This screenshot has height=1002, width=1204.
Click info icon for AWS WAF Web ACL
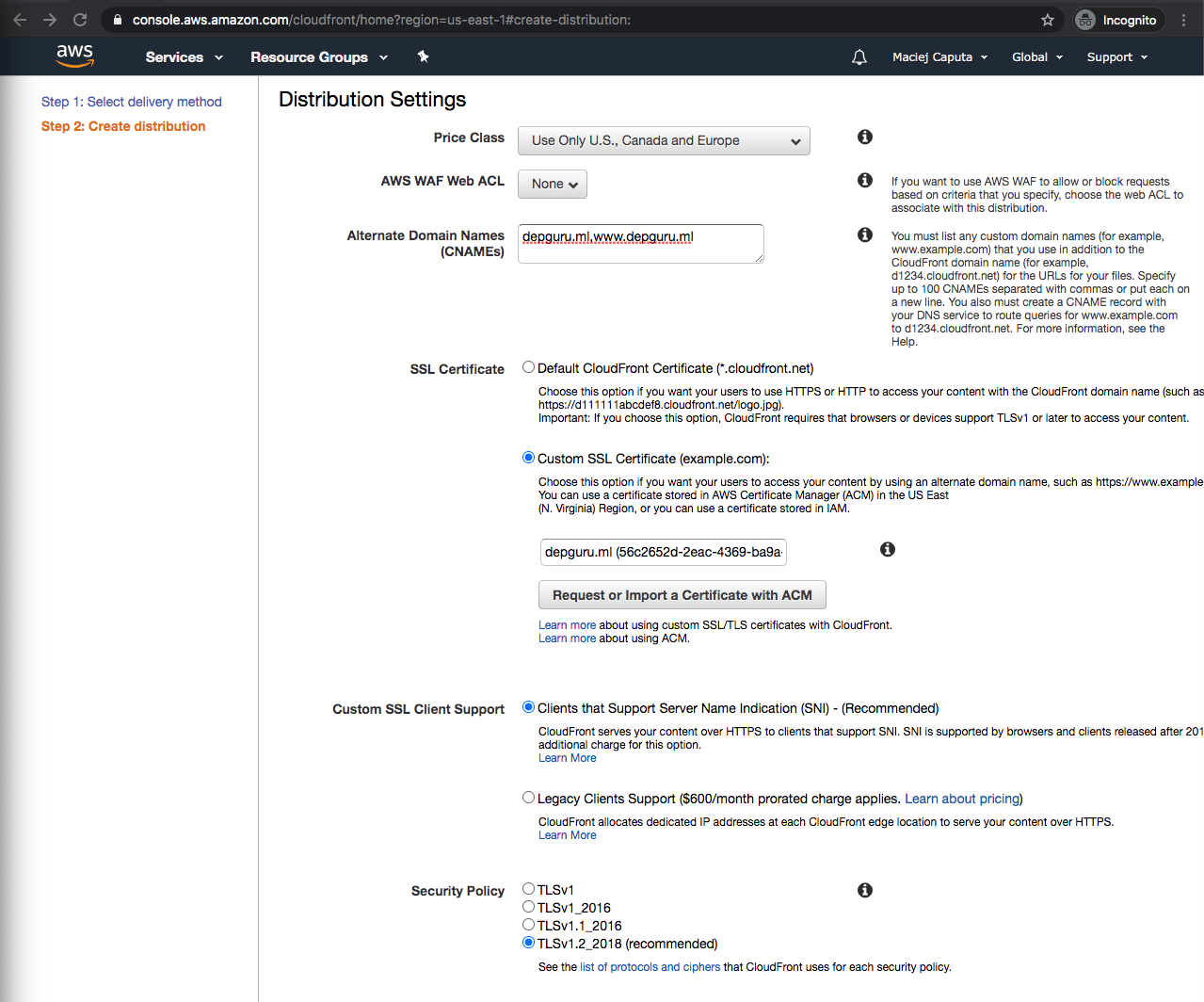point(864,180)
